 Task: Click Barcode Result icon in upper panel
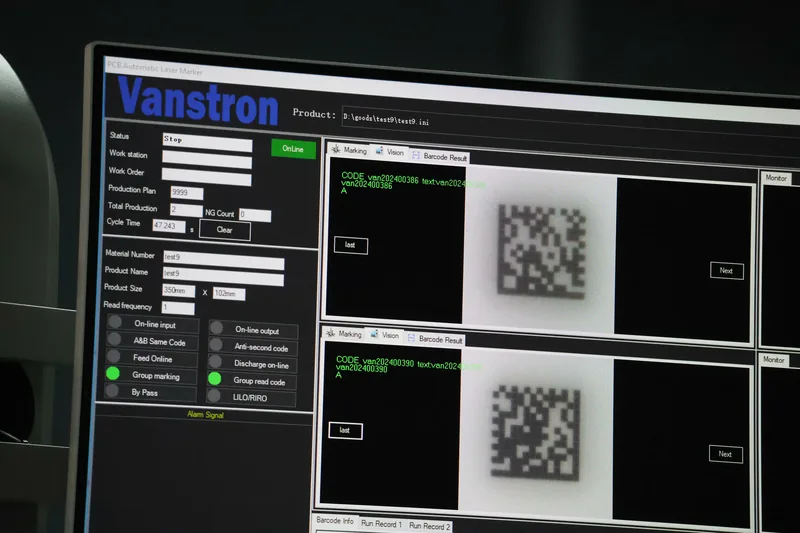coord(416,155)
